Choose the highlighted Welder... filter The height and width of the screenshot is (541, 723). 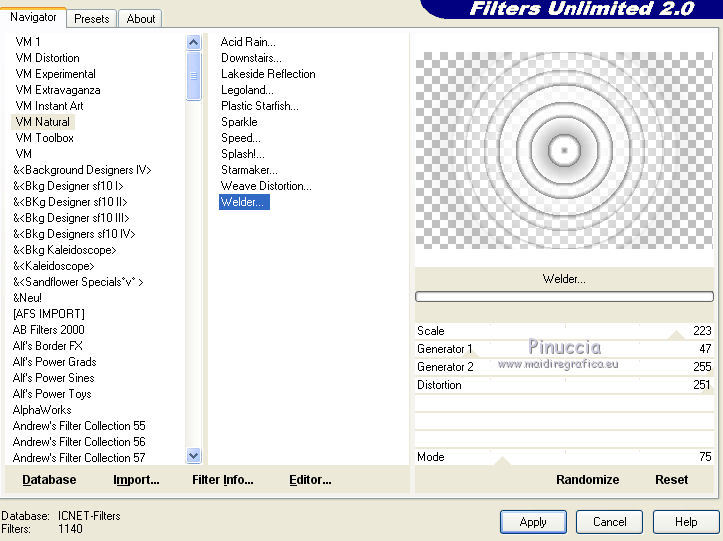click(x=244, y=202)
